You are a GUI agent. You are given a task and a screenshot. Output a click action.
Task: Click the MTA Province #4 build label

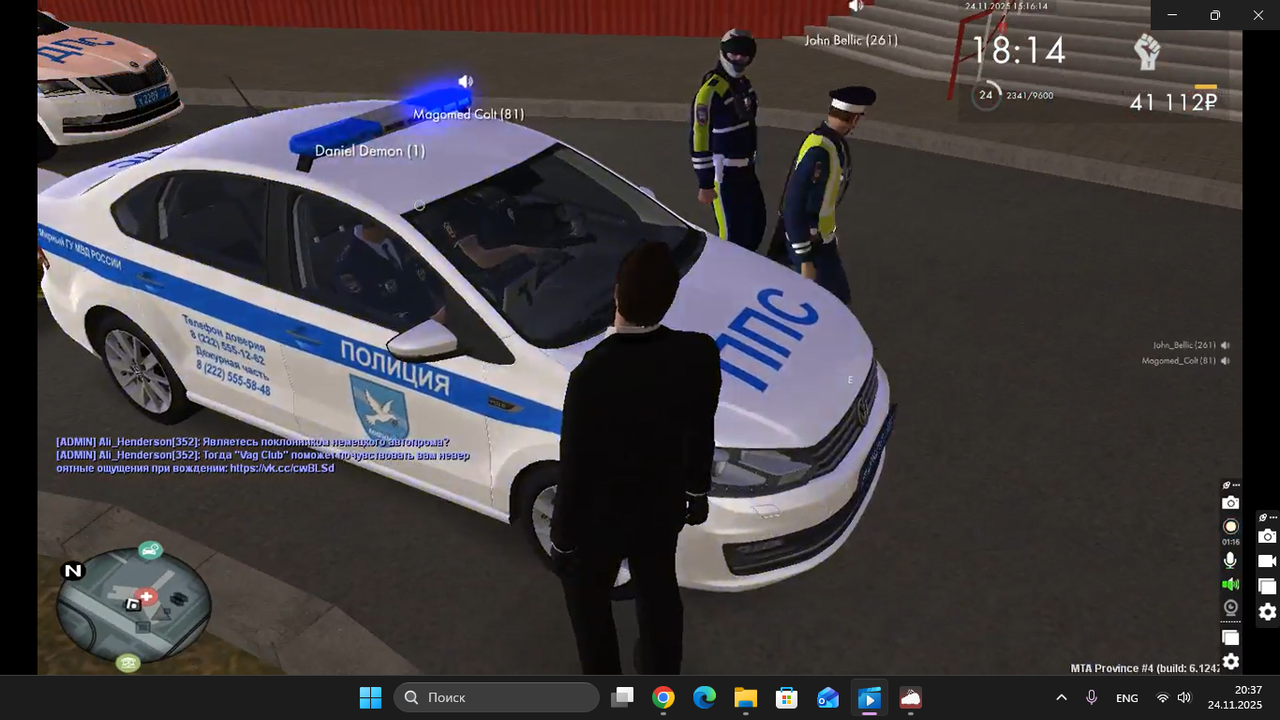coord(1145,668)
